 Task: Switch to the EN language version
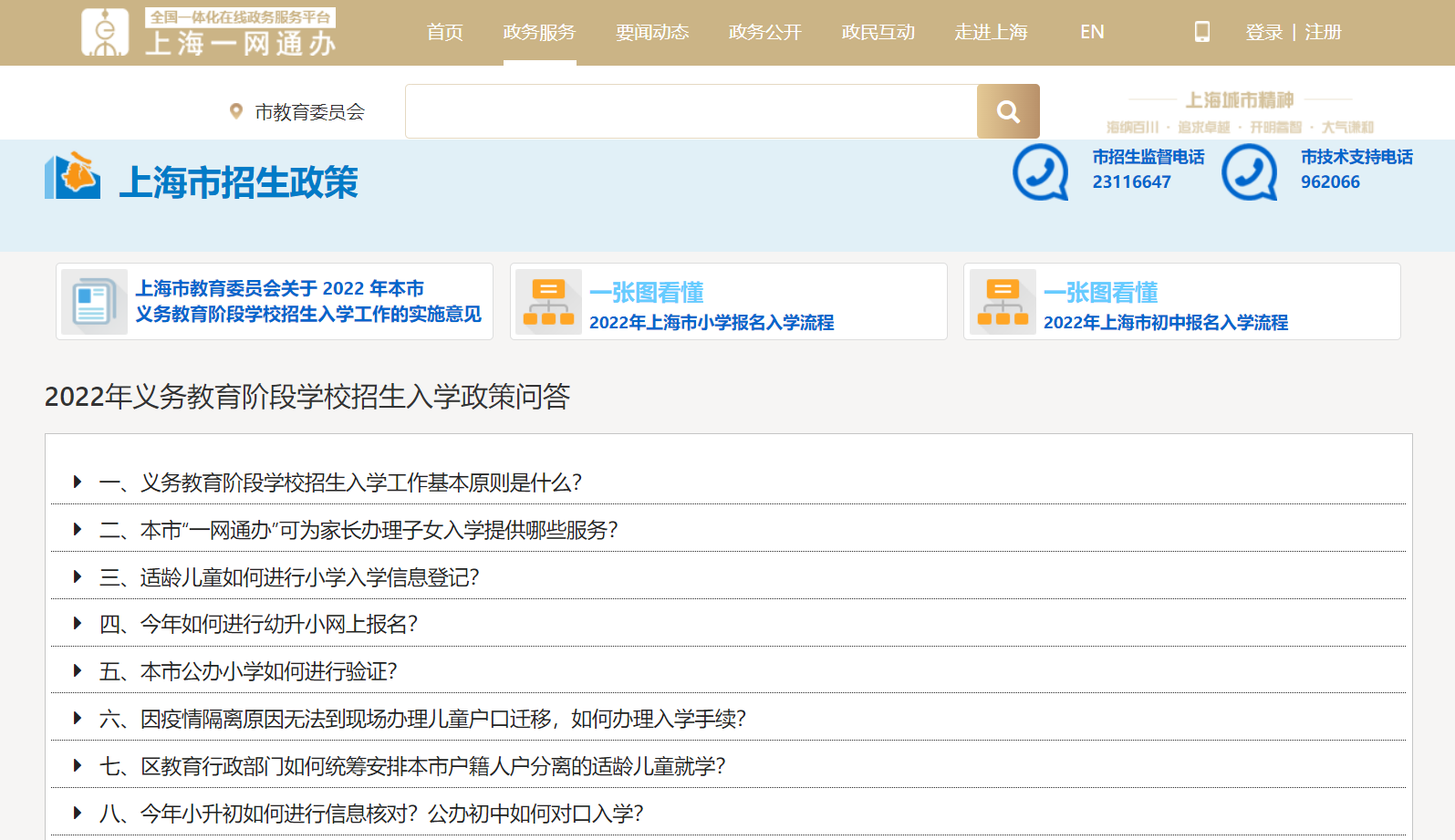pos(1092,32)
